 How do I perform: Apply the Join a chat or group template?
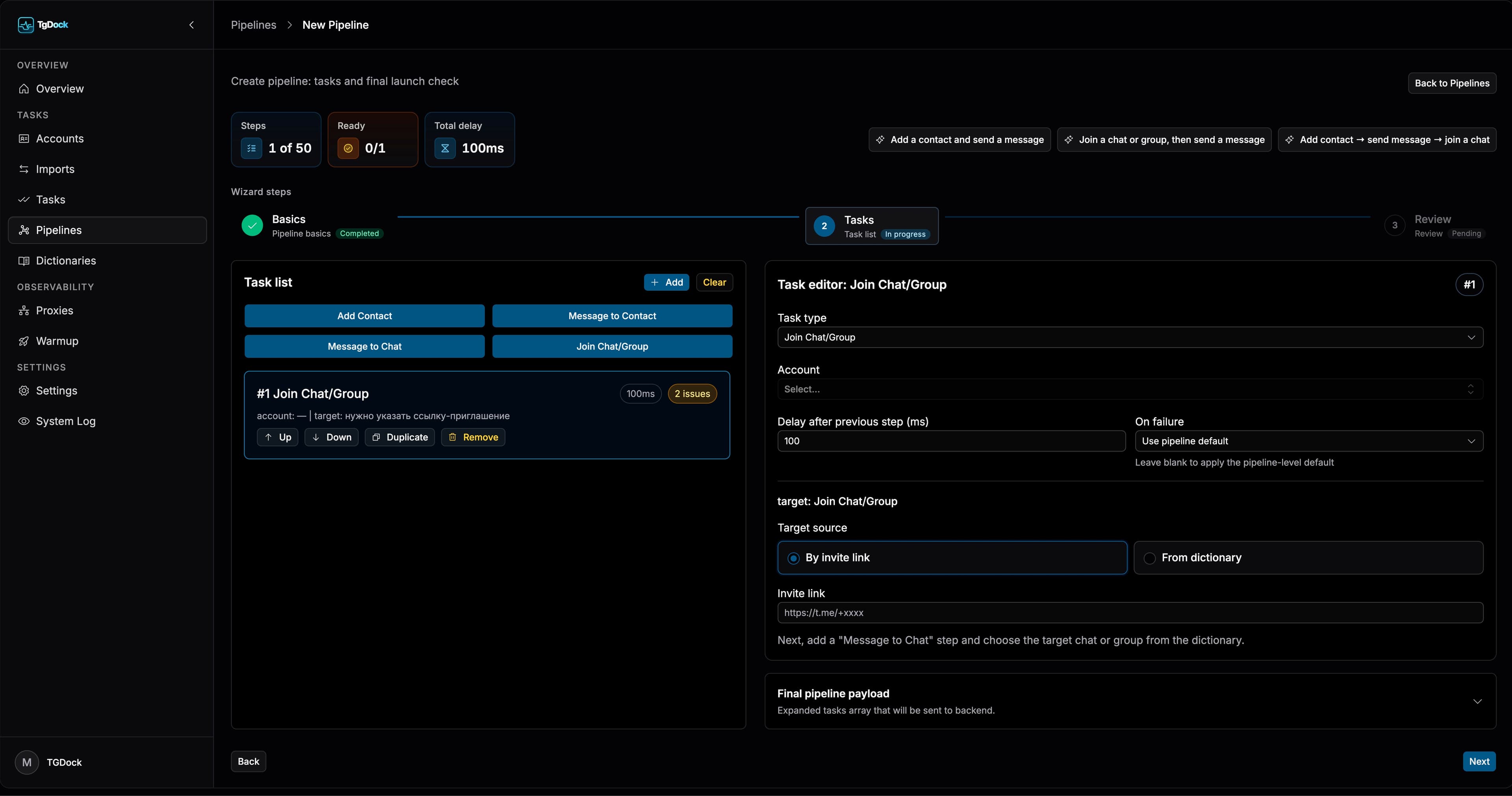tap(1165, 140)
